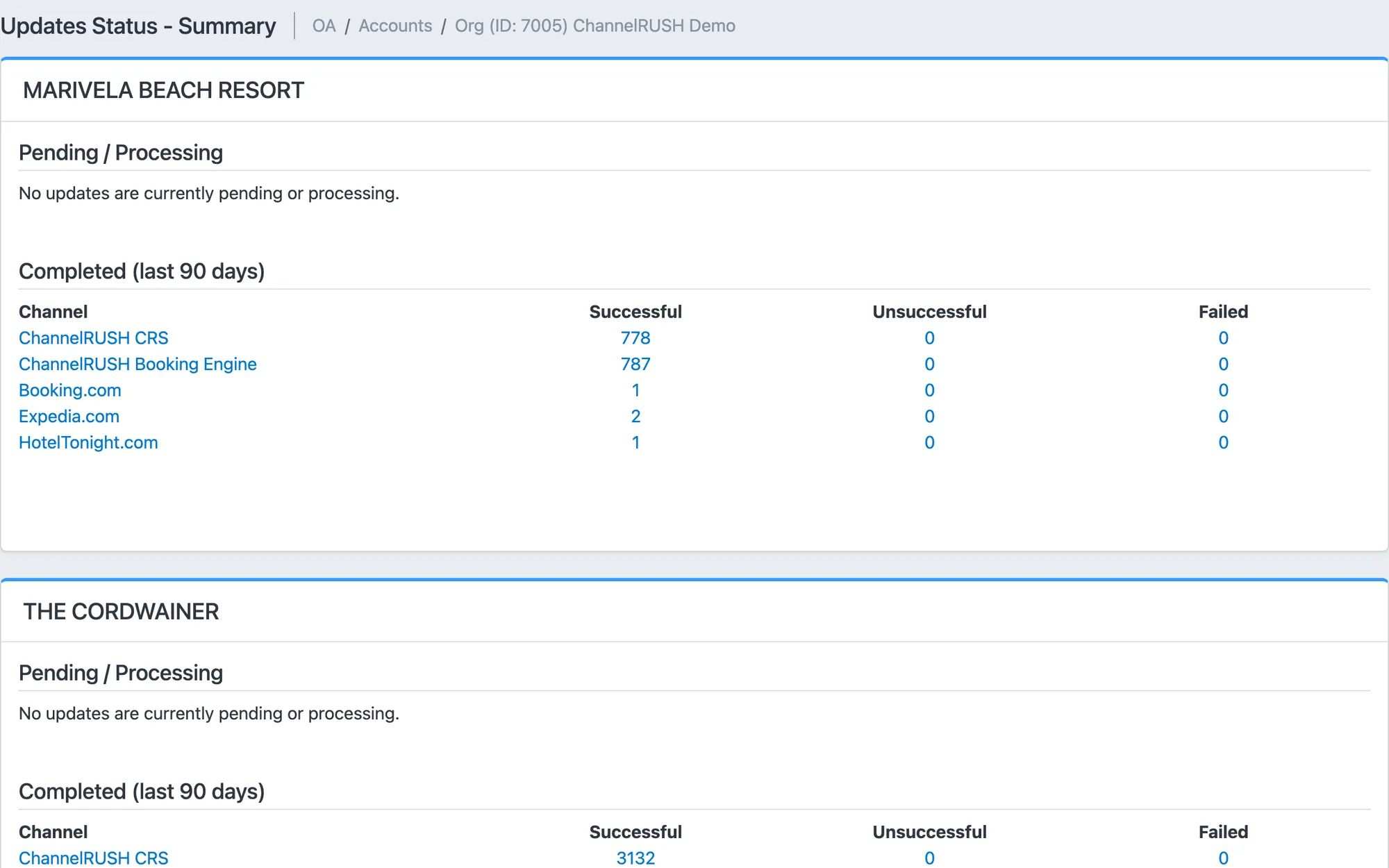Screen dimensions: 1389x868
Task: View successful count for Booking.com
Action: [635, 390]
